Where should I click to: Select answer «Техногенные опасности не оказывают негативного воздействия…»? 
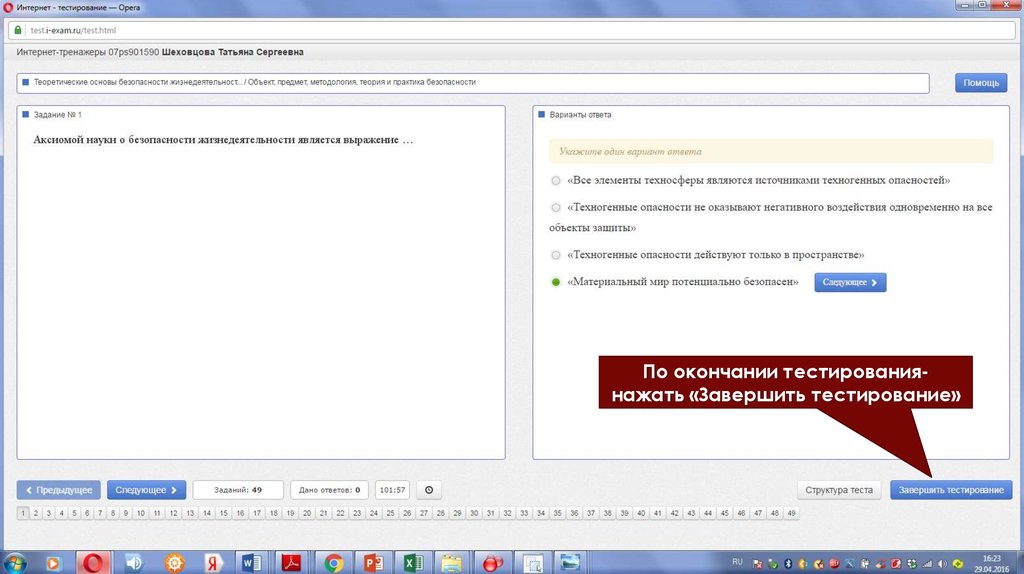tap(556, 208)
